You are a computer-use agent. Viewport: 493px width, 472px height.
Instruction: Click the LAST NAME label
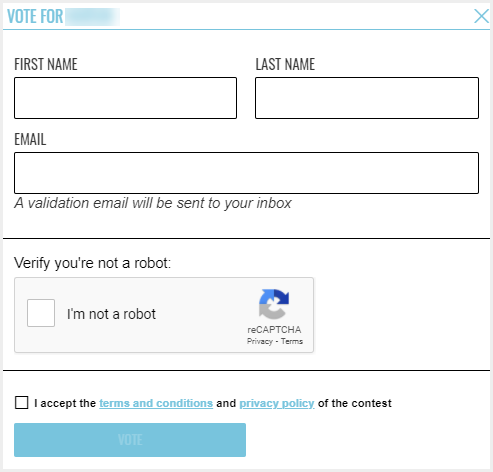click(285, 64)
